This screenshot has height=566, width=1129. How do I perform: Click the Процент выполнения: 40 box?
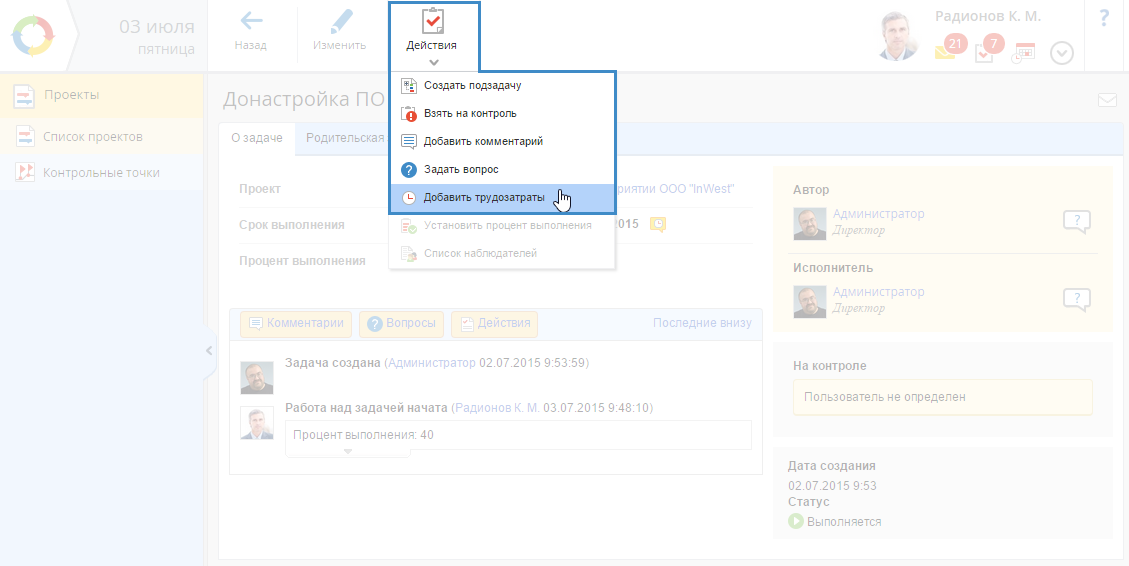(518, 435)
